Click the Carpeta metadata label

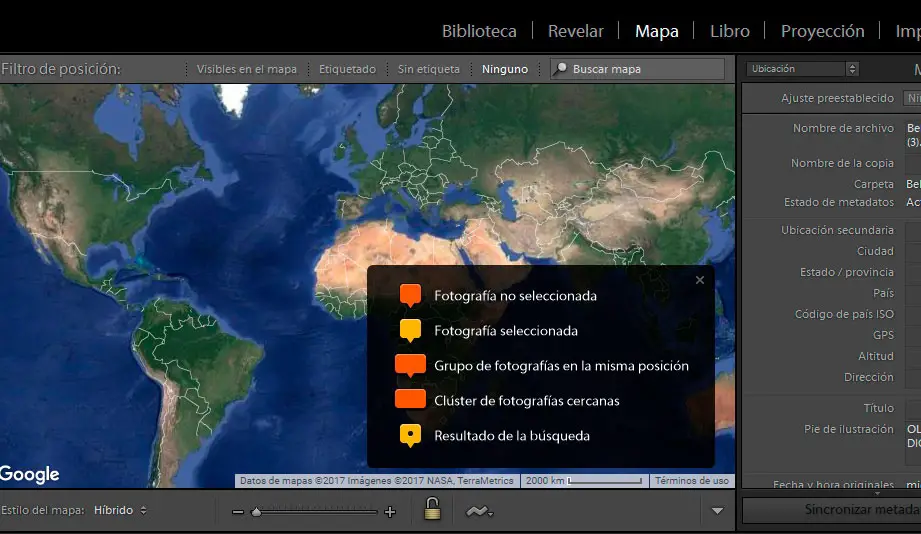[x=873, y=184]
